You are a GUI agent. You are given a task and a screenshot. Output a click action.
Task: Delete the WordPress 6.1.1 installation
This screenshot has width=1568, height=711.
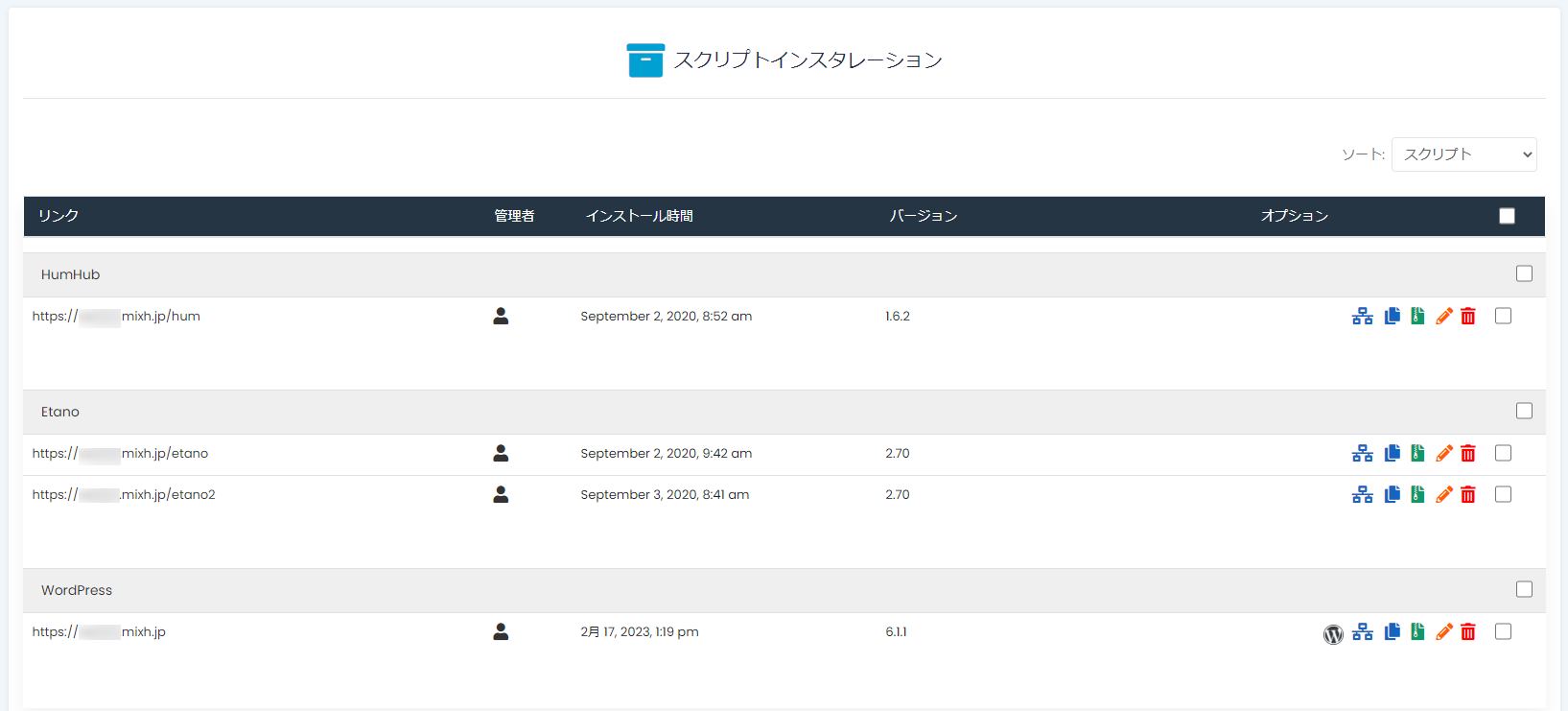(x=1468, y=631)
